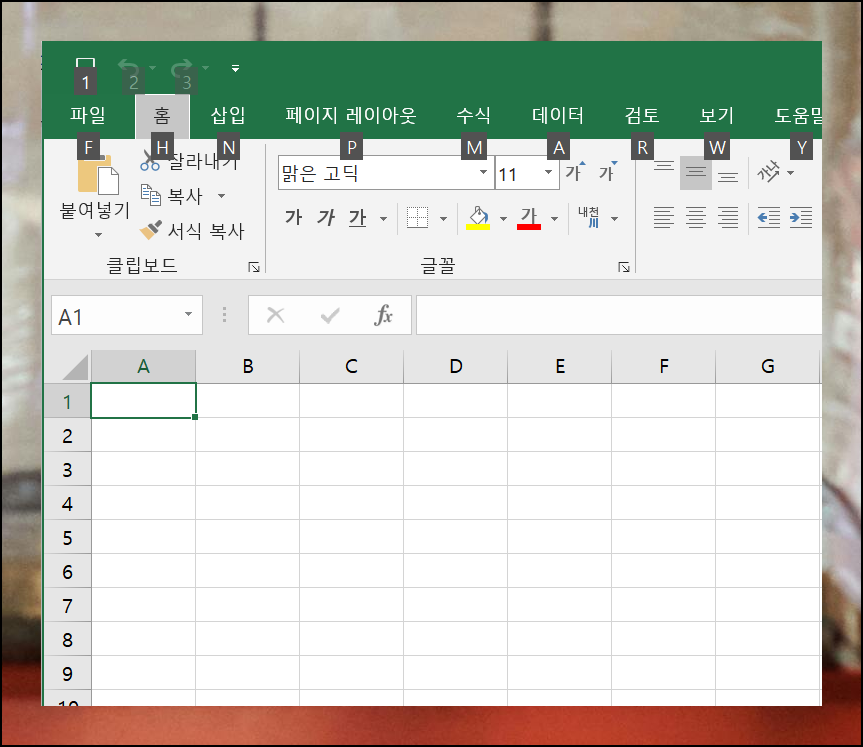Expand the name box dropdown arrow
This screenshot has height=747, width=863.
click(188, 314)
